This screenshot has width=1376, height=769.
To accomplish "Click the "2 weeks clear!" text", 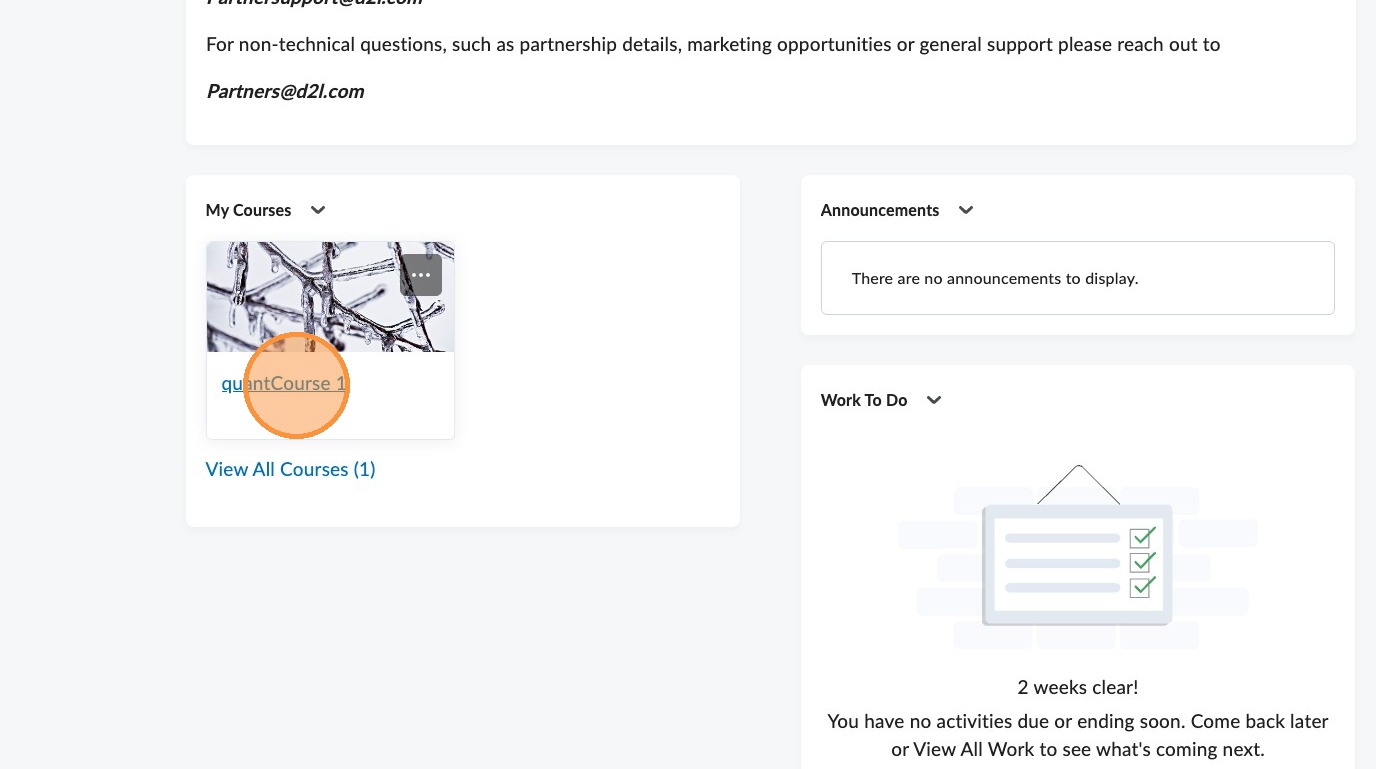I will click(x=1077, y=688).
